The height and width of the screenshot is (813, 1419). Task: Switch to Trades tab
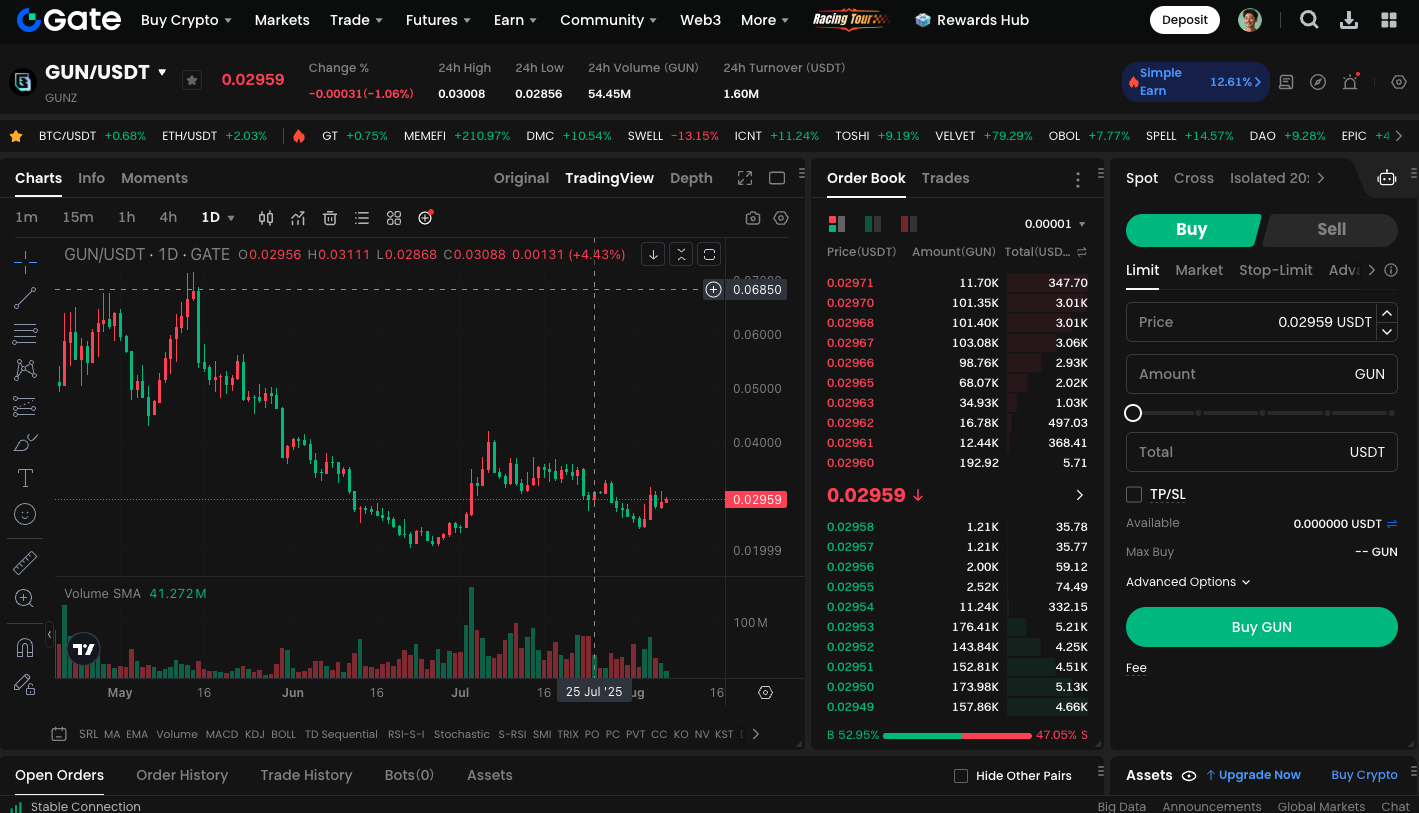click(x=945, y=178)
